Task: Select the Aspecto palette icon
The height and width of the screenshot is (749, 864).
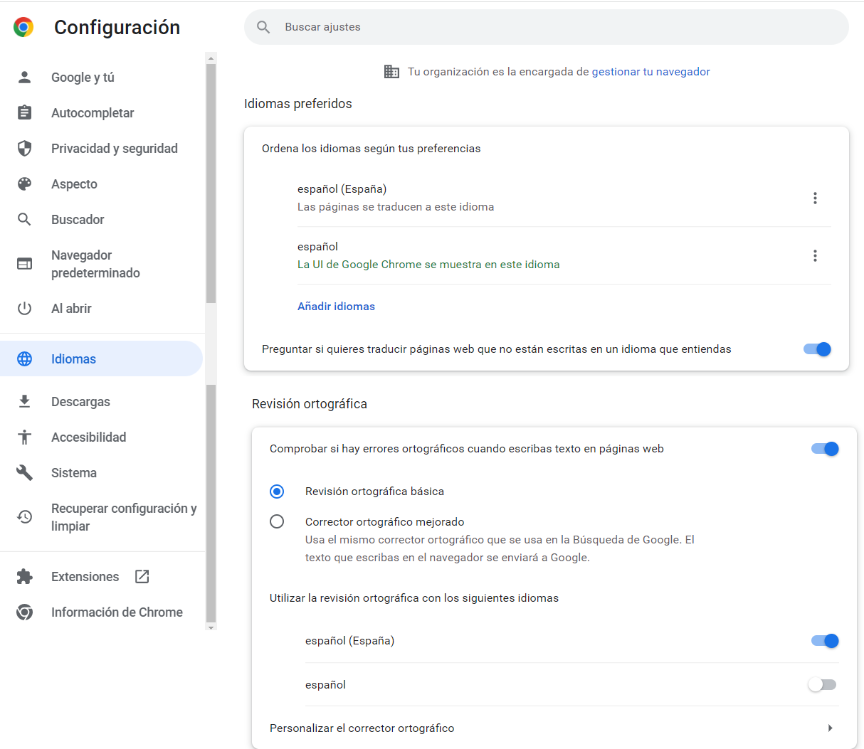Action: point(25,184)
